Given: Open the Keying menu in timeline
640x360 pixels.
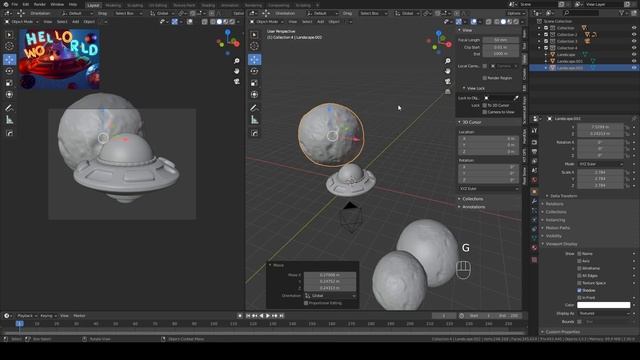Looking at the screenshot, I should coord(48,316).
